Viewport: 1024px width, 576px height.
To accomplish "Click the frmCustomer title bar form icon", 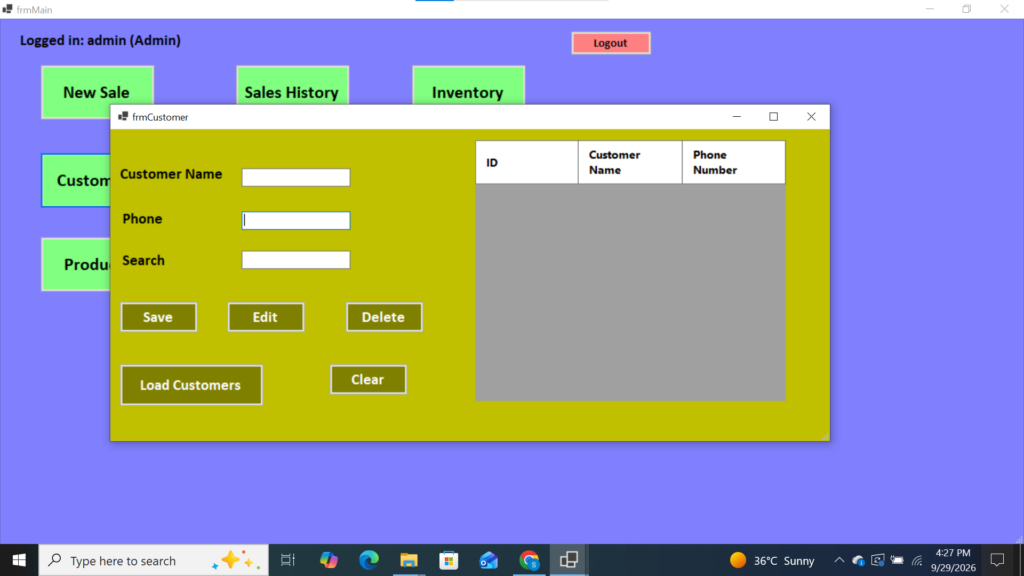I will 123,116.
